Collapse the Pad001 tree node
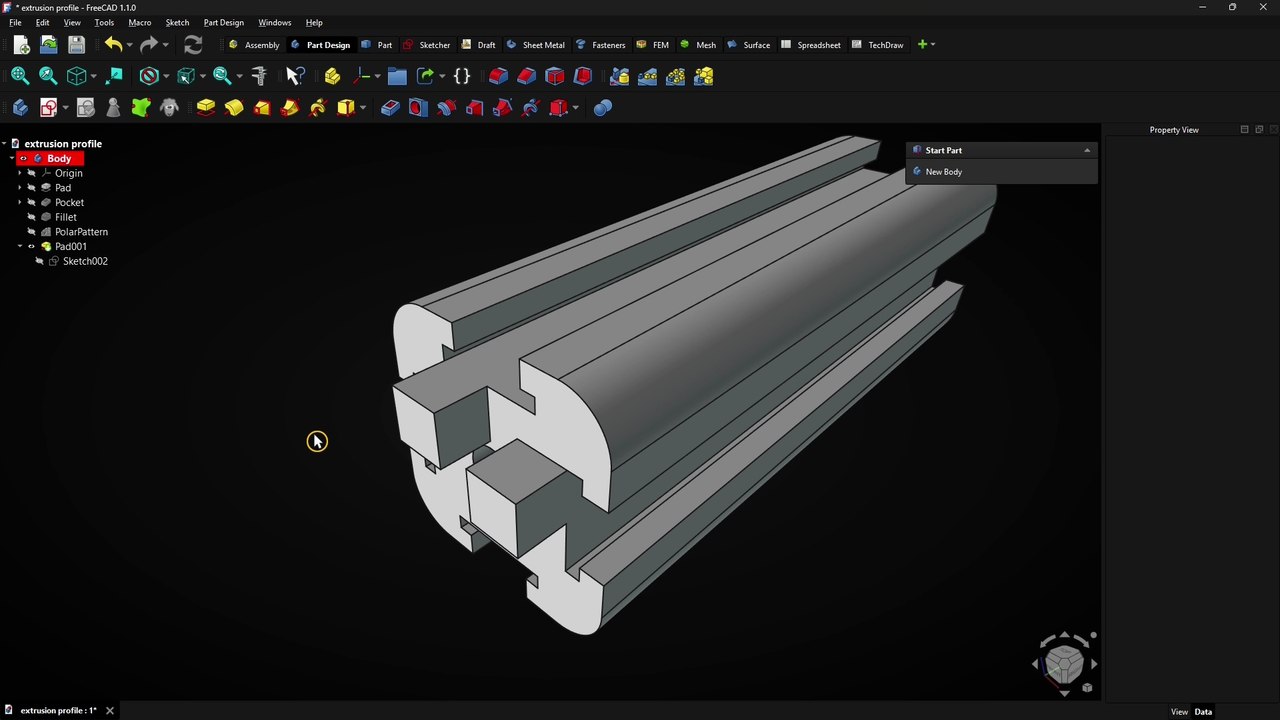The image size is (1280, 720). click(20, 247)
